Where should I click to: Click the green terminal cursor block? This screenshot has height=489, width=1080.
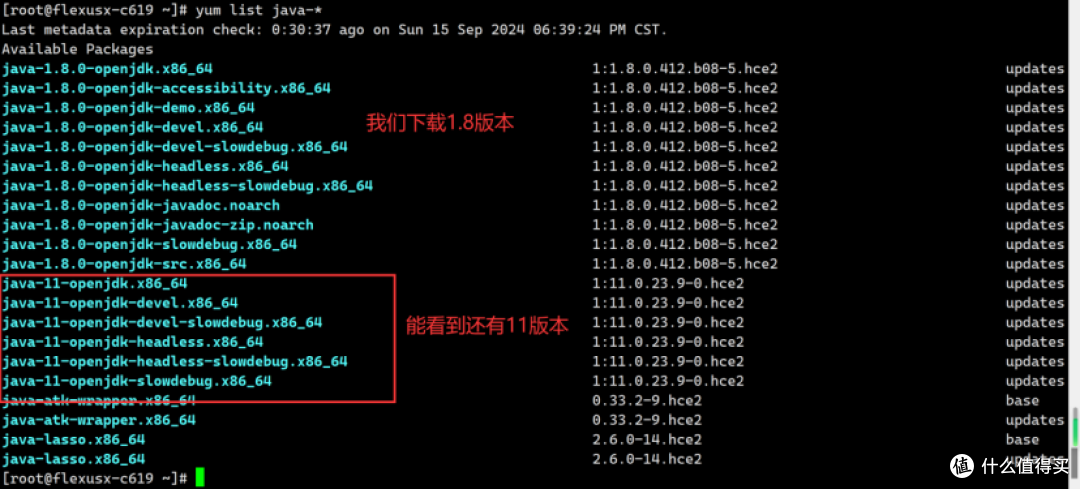[200, 477]
